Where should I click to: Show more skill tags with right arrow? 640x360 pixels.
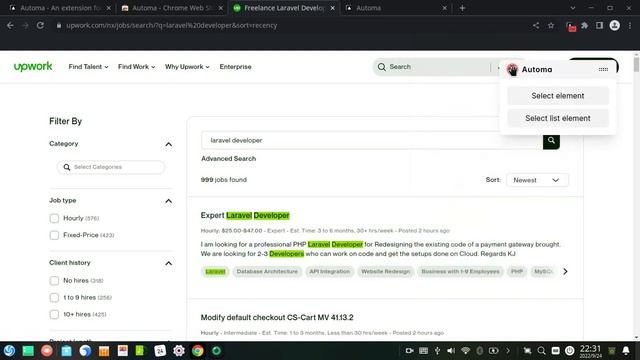565,271
